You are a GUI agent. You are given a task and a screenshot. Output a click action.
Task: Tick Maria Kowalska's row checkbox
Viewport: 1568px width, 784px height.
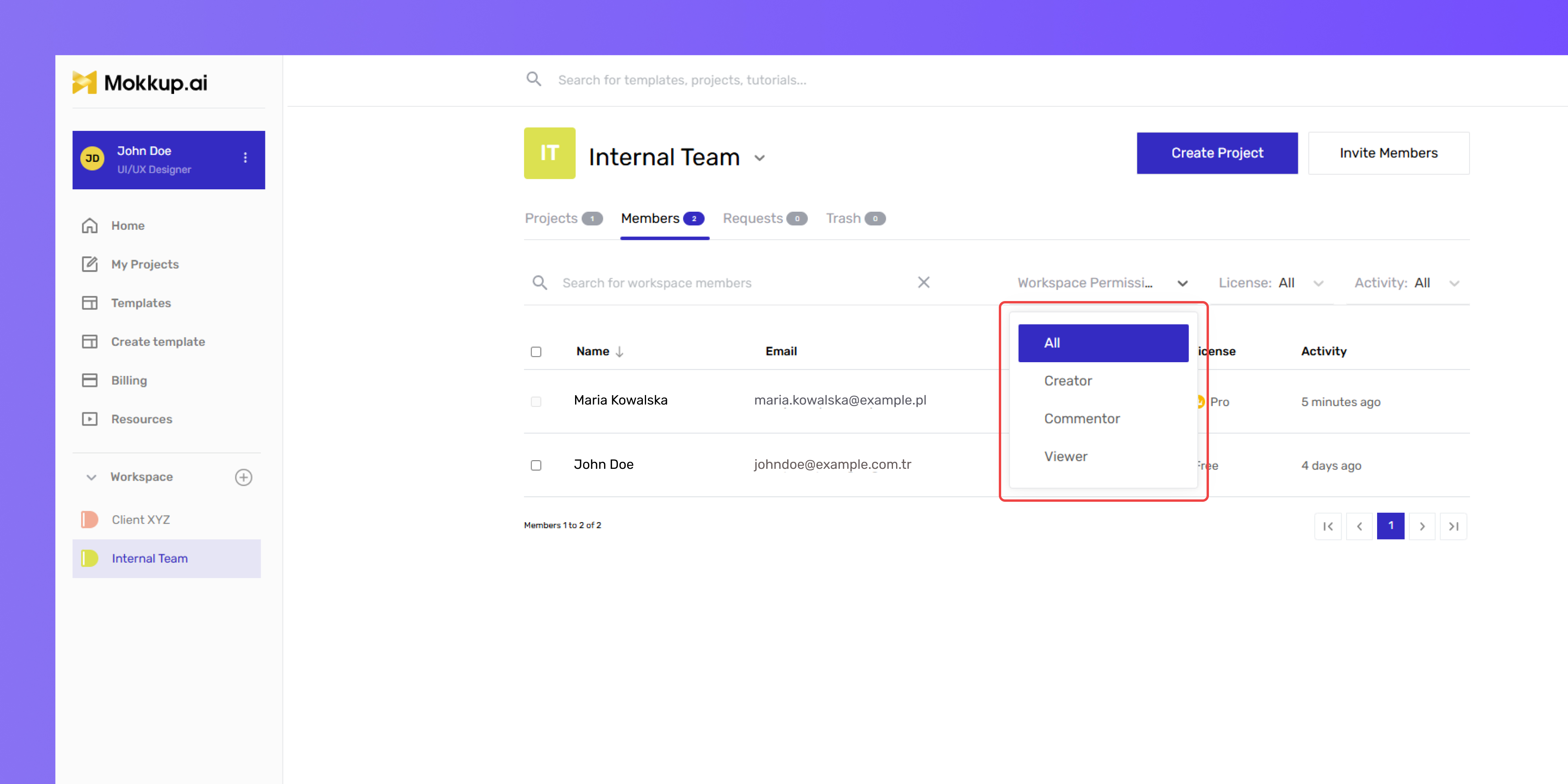pos(535,402)
